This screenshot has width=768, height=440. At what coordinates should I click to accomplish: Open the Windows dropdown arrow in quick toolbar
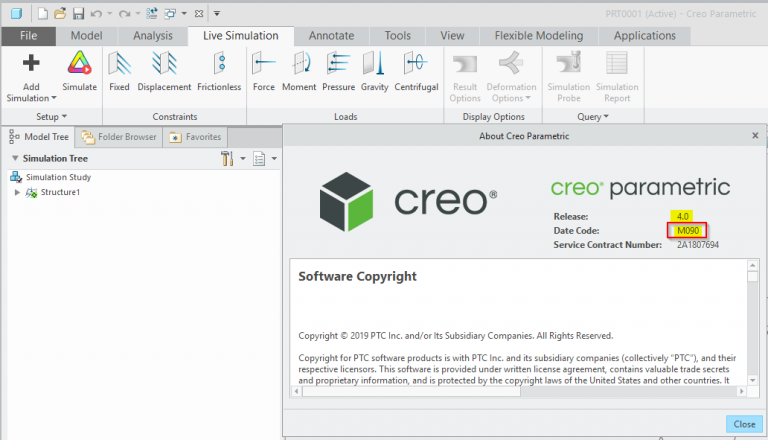[184, 14]
